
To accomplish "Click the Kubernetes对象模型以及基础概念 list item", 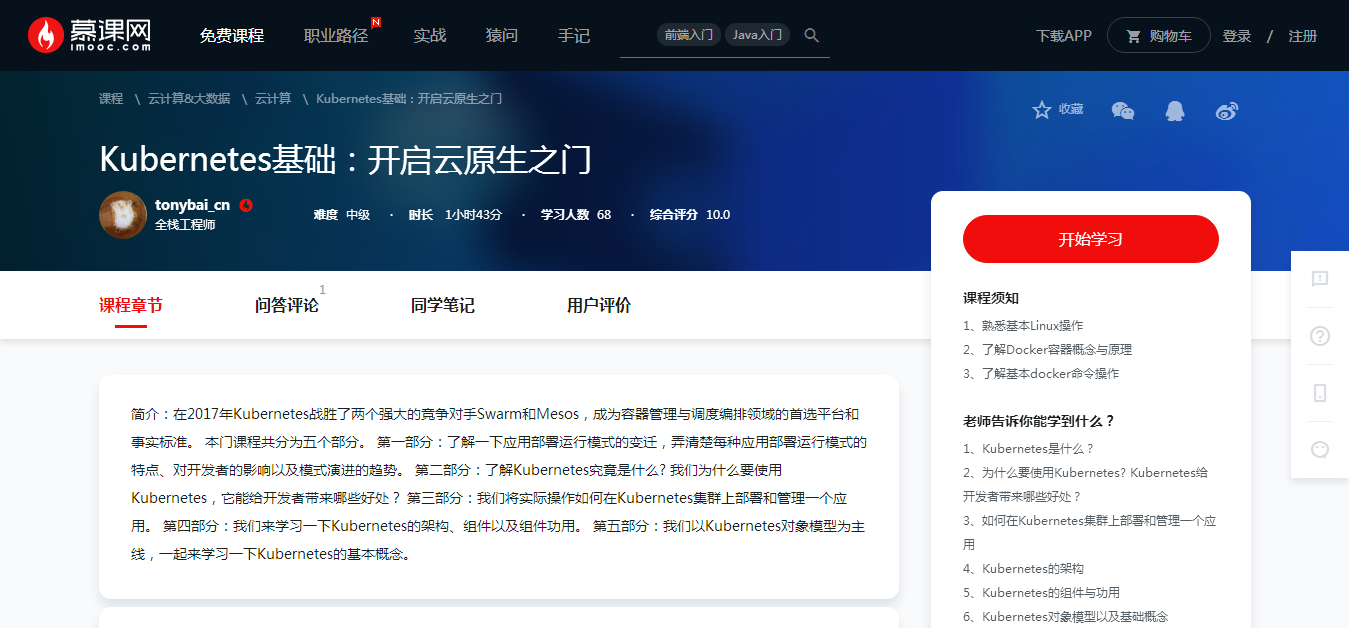I will (1065, 617).
